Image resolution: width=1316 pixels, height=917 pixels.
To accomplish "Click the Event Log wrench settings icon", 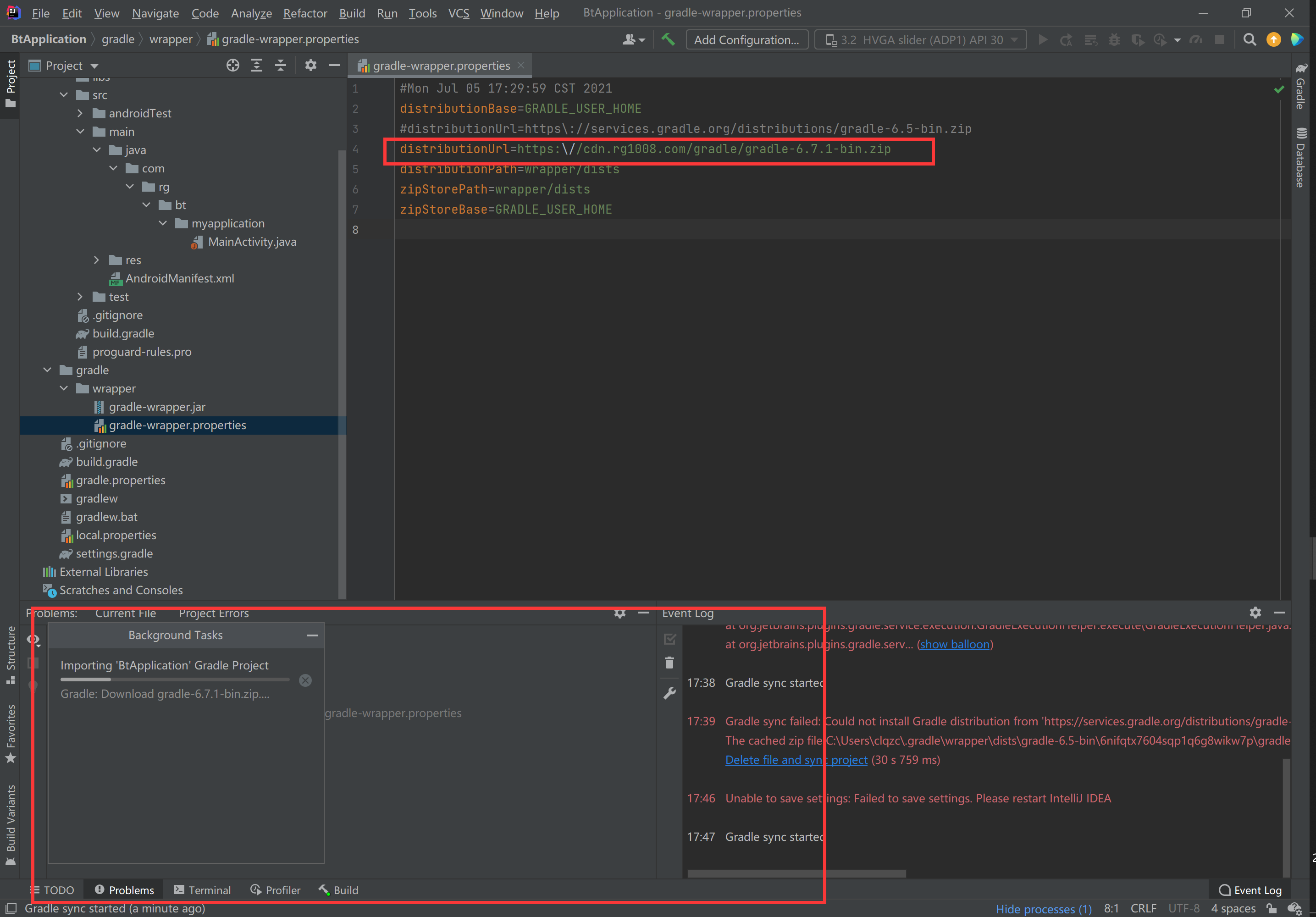I will tap(669, 693).
